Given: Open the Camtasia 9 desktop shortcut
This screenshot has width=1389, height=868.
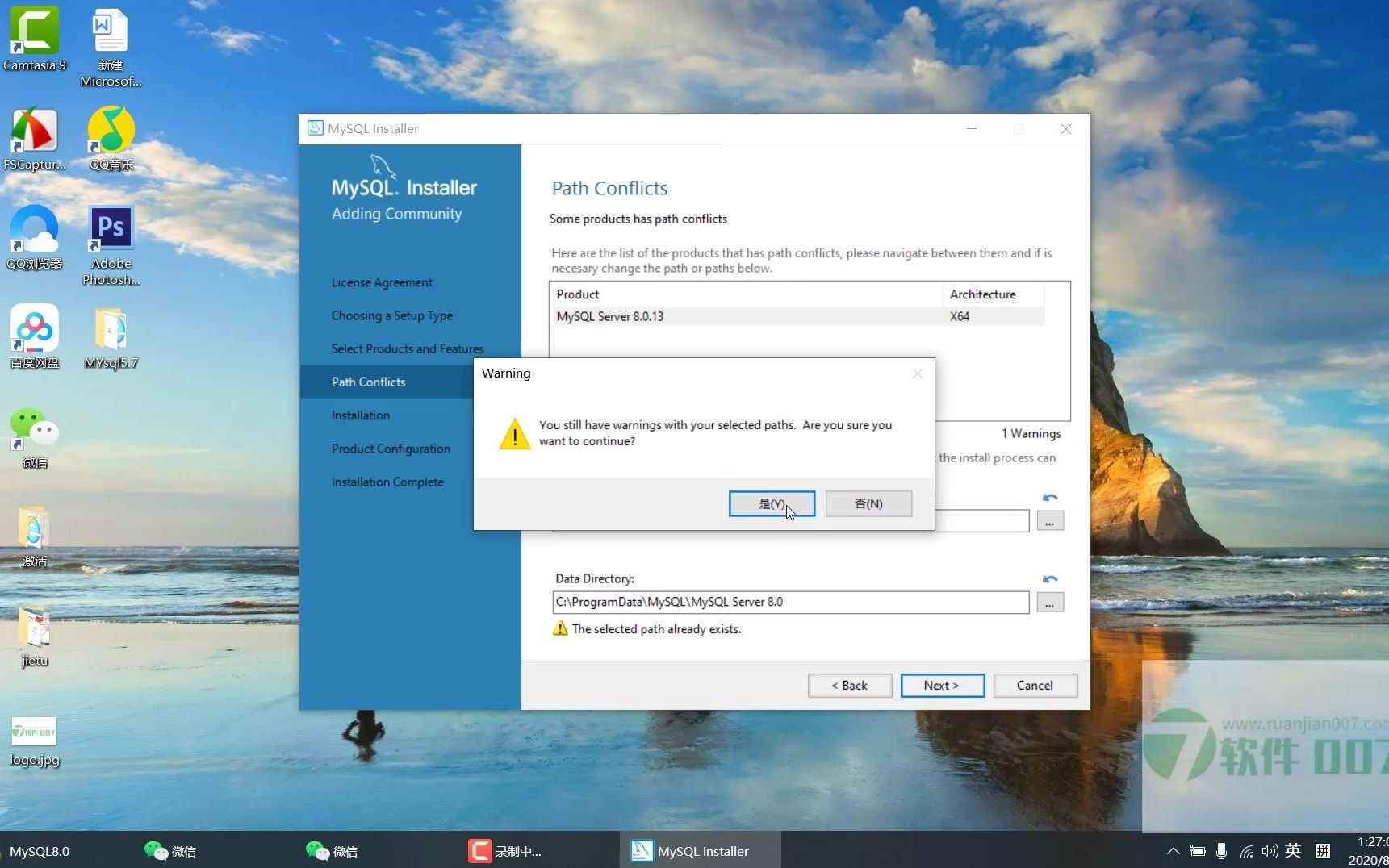Looking at the screenshot, I should coord(35,40).
